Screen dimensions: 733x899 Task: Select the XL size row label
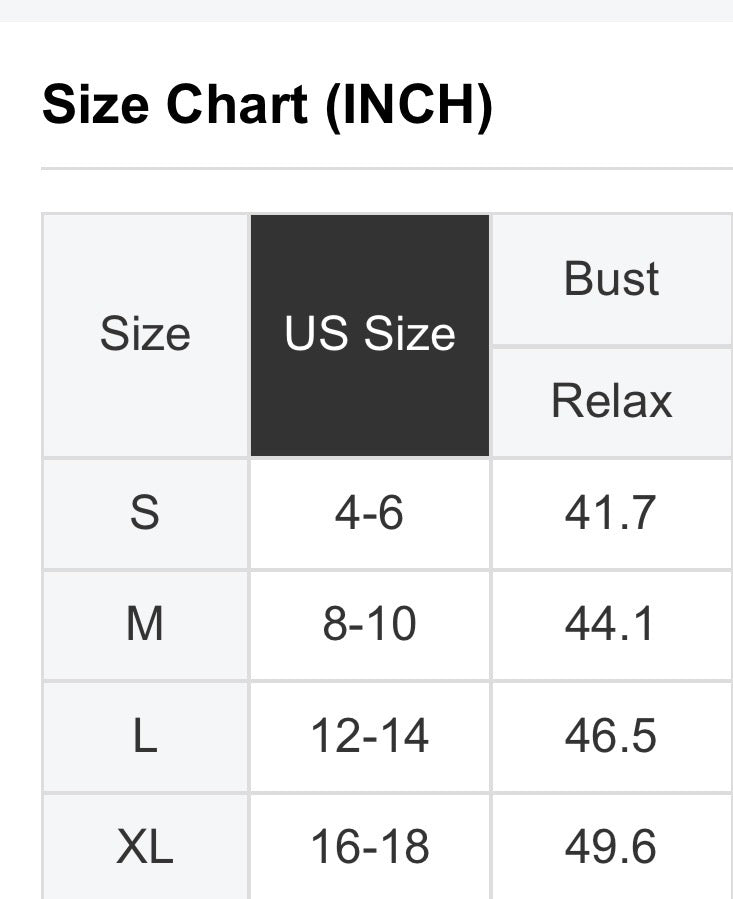145,847
